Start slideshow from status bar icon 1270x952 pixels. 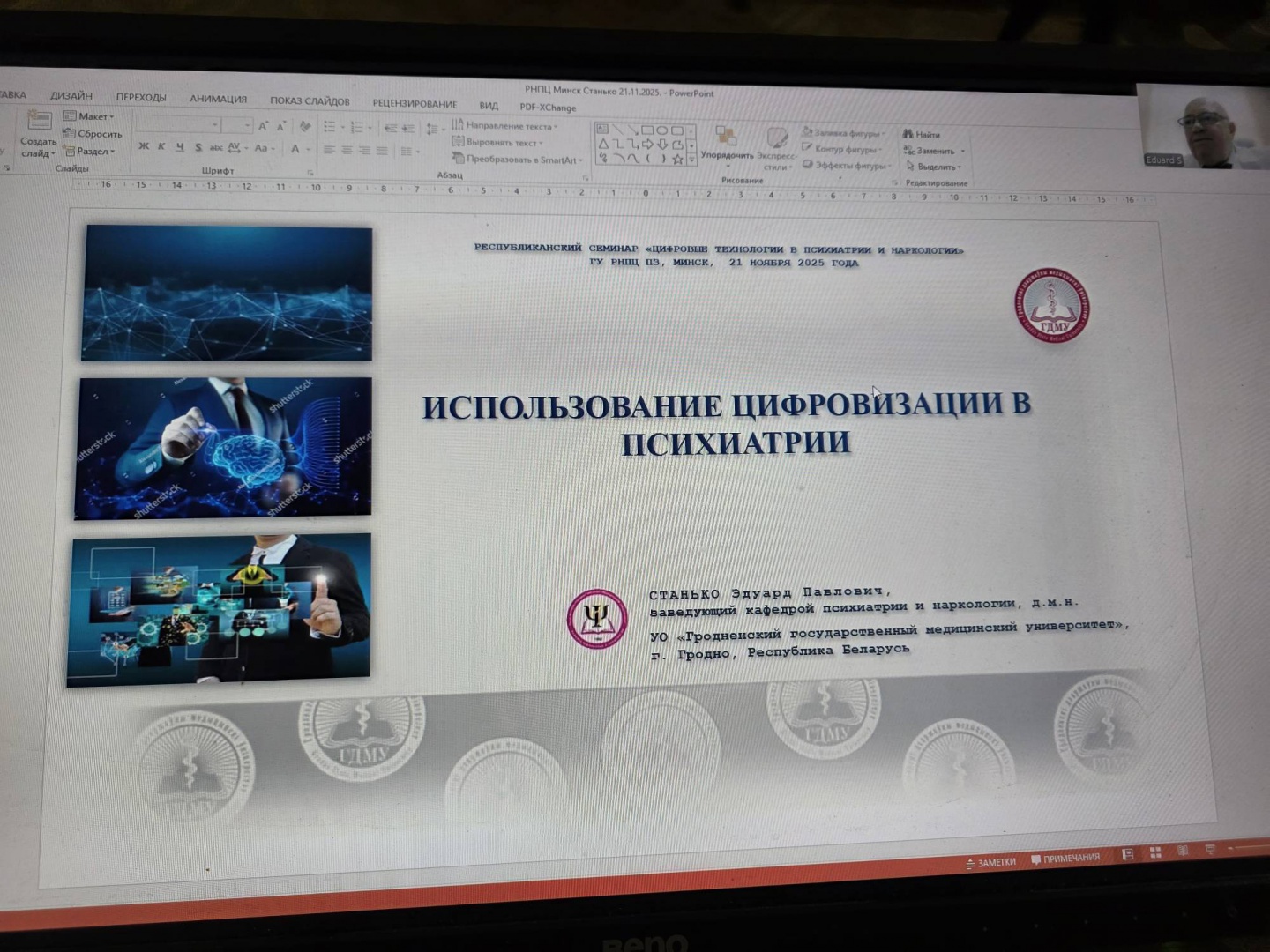pos(1210,850)
